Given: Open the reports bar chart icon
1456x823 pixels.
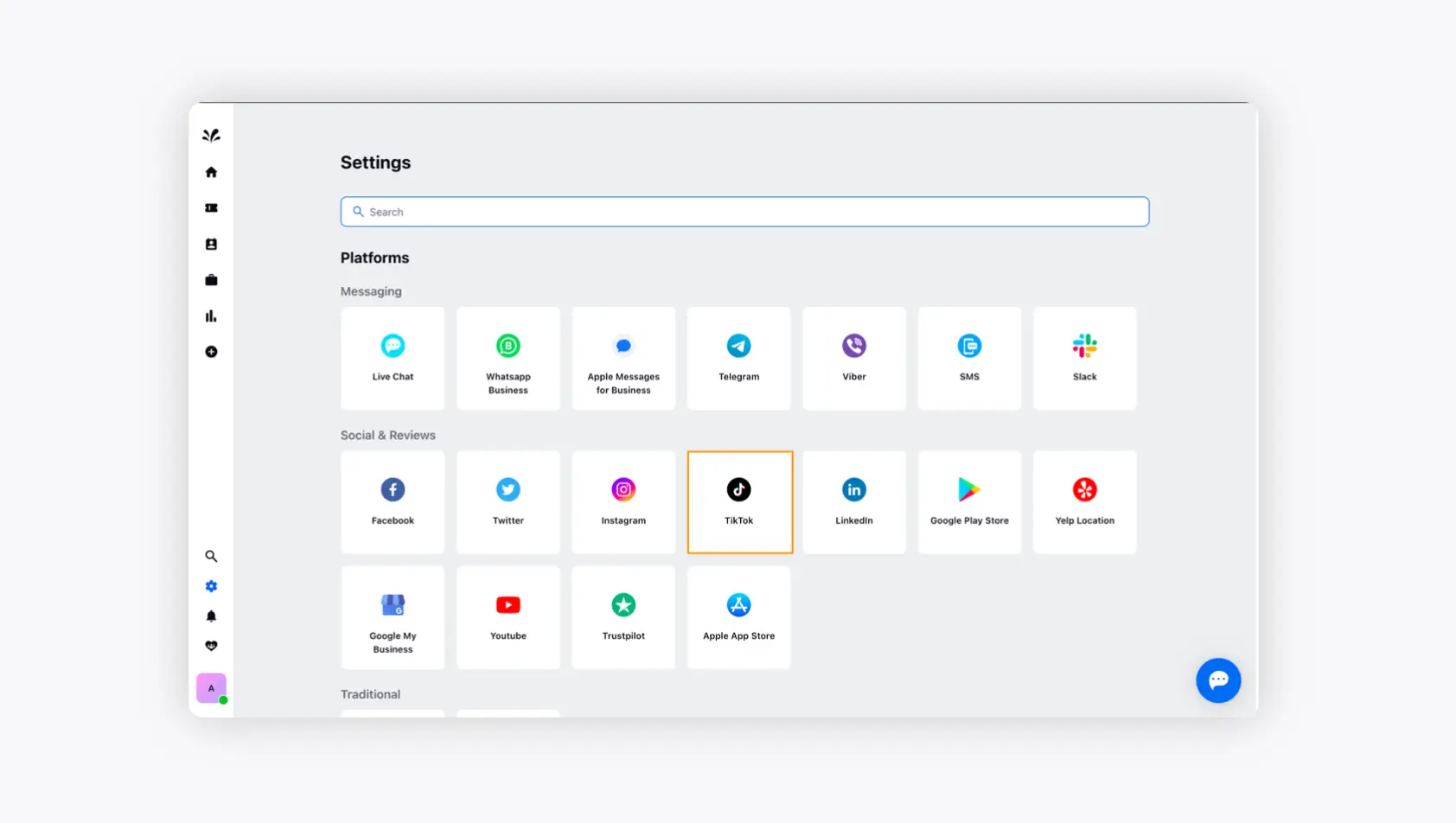Looking at the screenshot, I should 211,316.
